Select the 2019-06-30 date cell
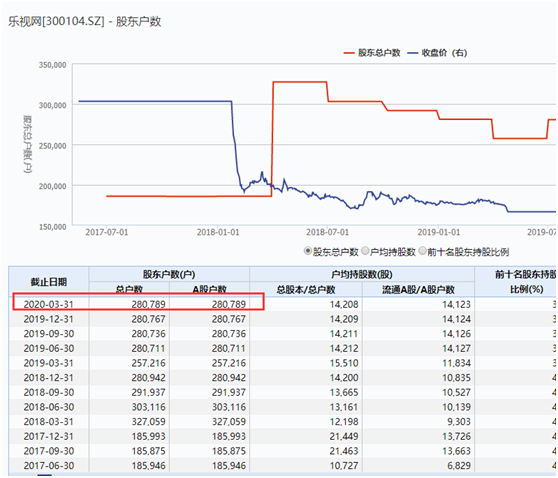 coord(49,348)
